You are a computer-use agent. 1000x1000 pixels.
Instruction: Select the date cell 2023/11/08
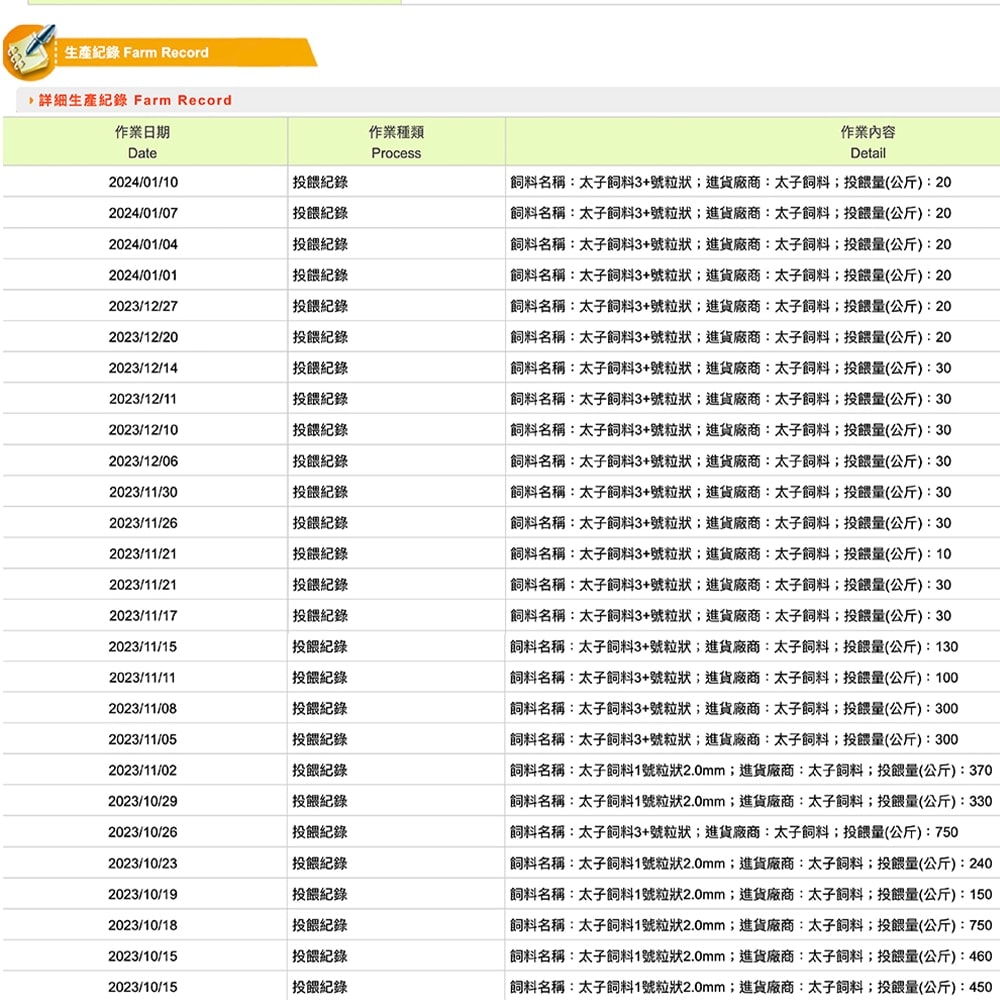(143, 709)
